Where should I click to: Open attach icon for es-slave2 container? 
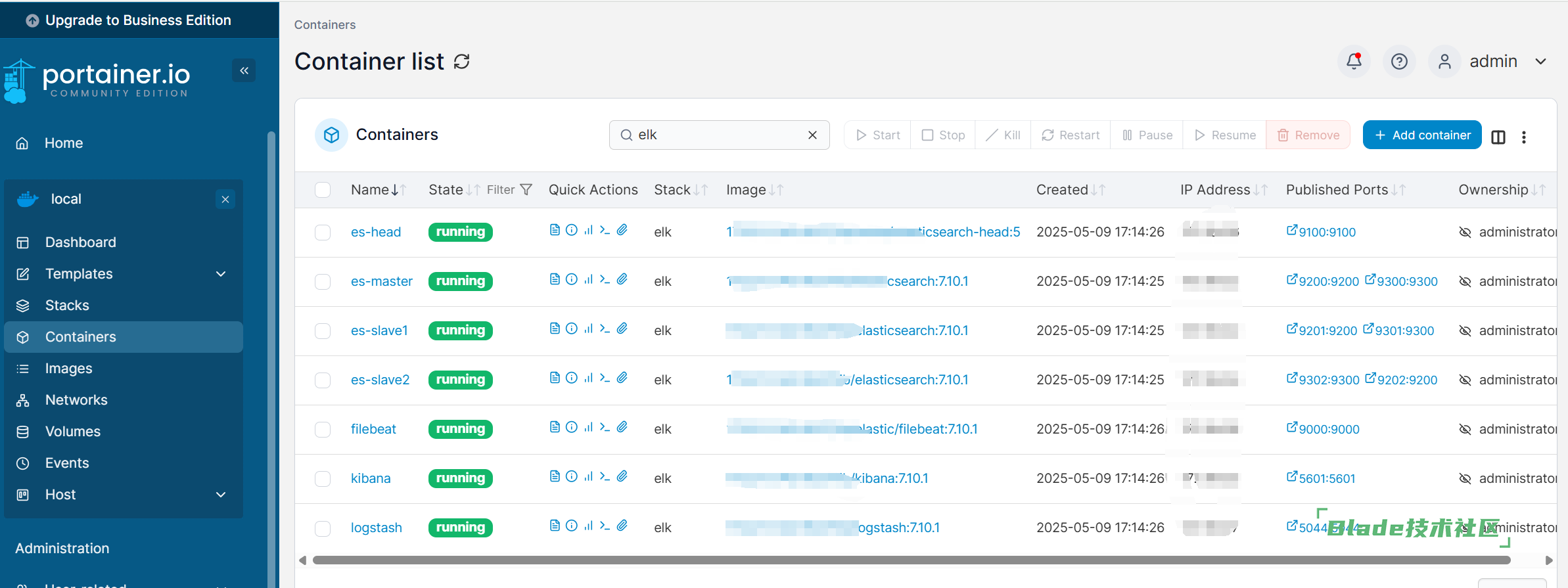point(622,377)
